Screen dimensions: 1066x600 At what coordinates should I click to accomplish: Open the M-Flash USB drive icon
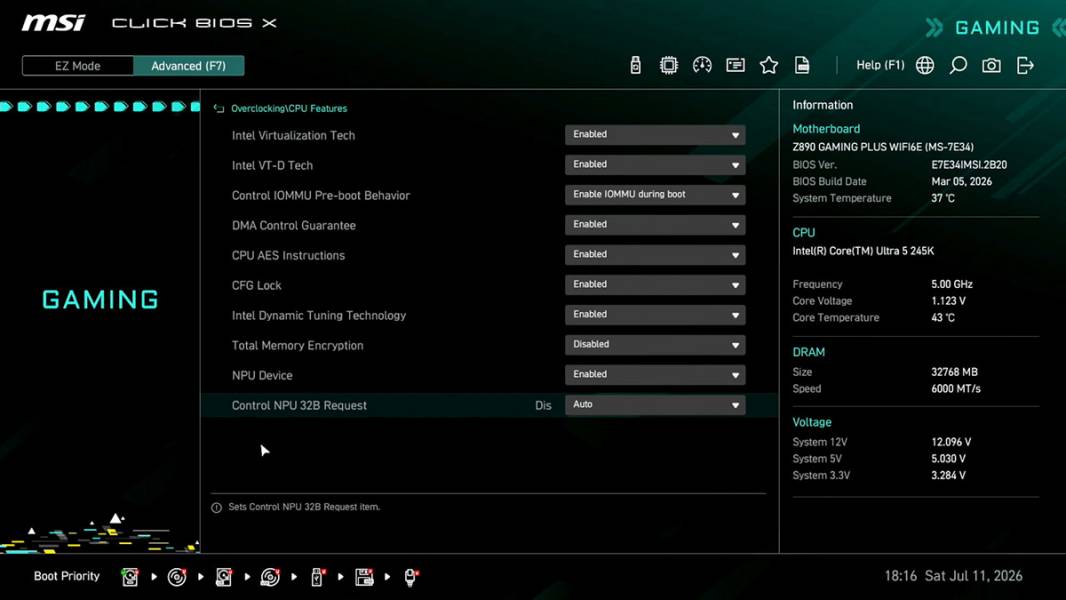(x=635, y=65)
